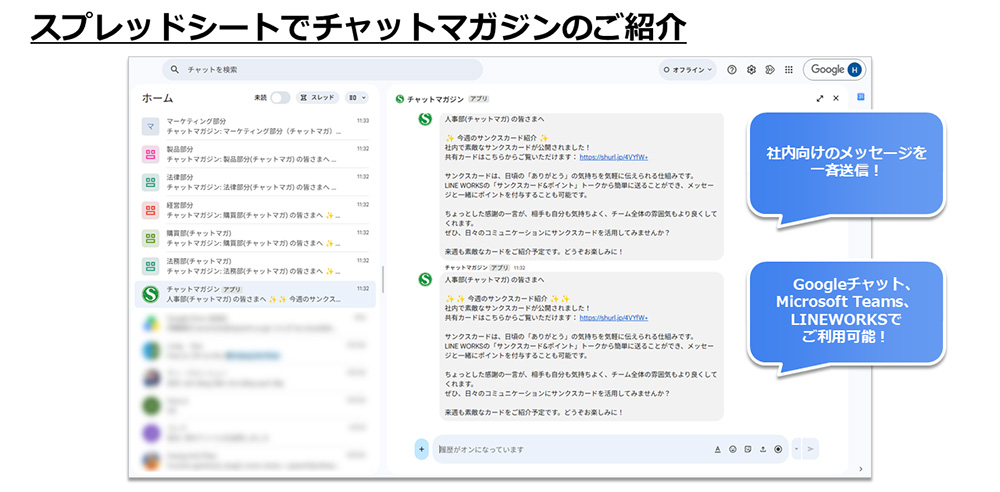Open the マーケティング部分 conversation
The image size is (1000, 492).
click(x=255, y=126)
